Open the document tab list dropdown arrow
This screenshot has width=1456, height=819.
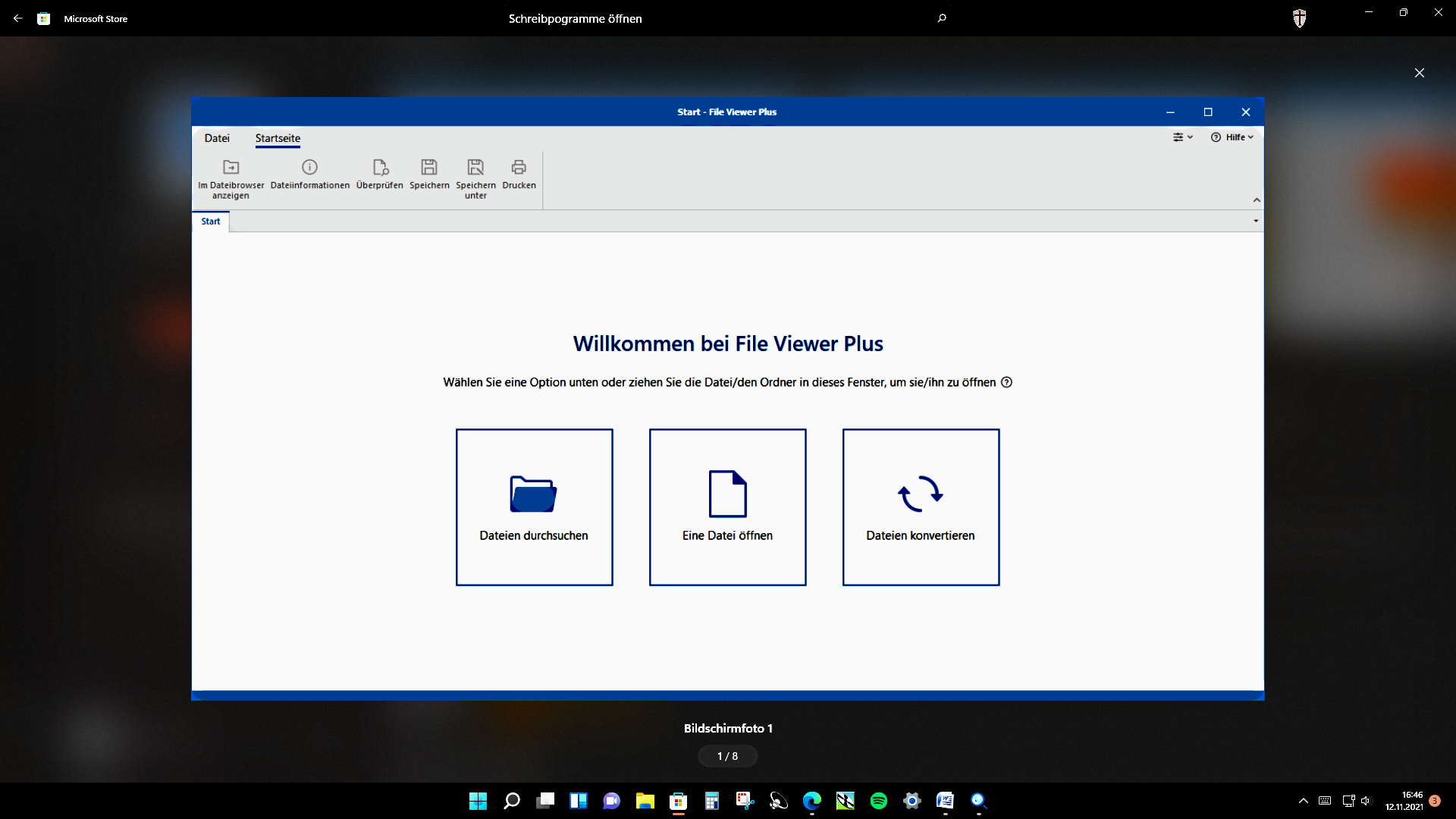tap(1256, 221)
